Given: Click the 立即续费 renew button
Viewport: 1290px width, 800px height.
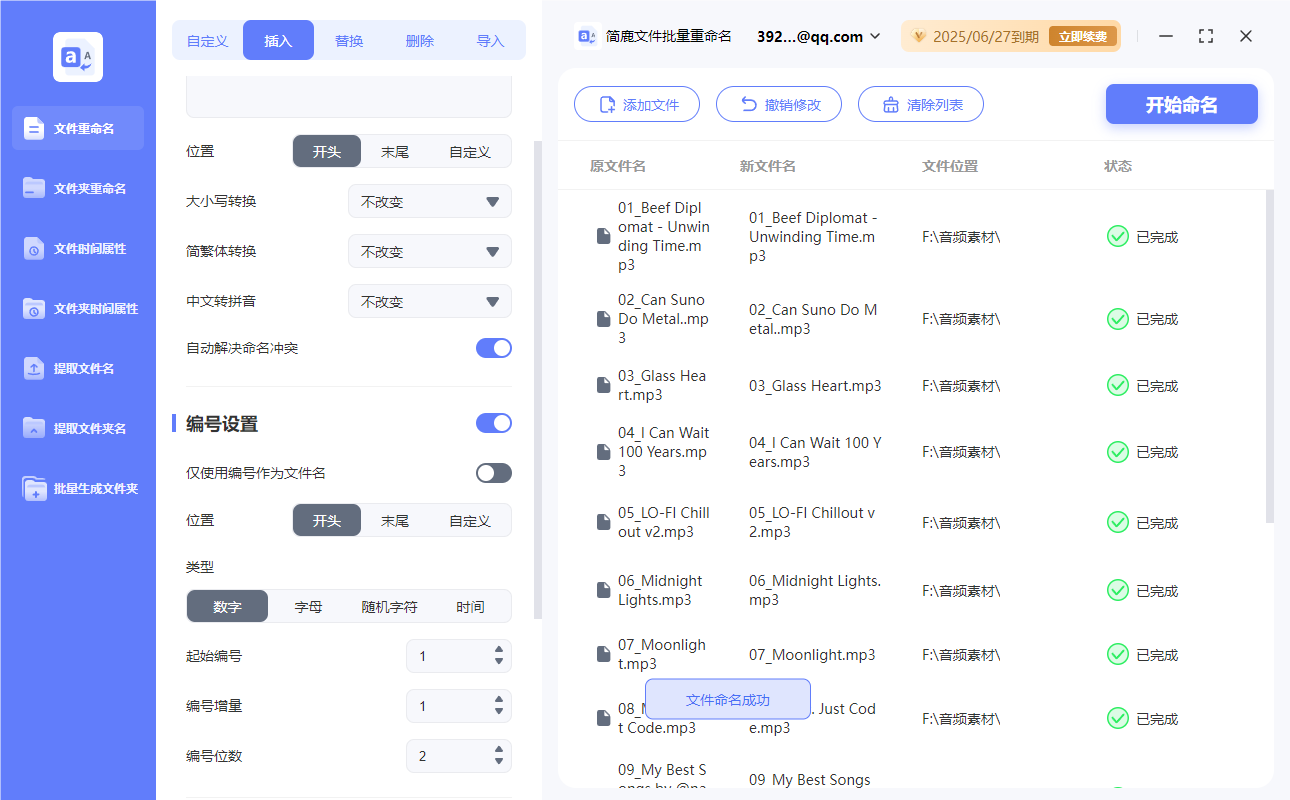Looking at the screenshot, I should tap(1082, 37).
